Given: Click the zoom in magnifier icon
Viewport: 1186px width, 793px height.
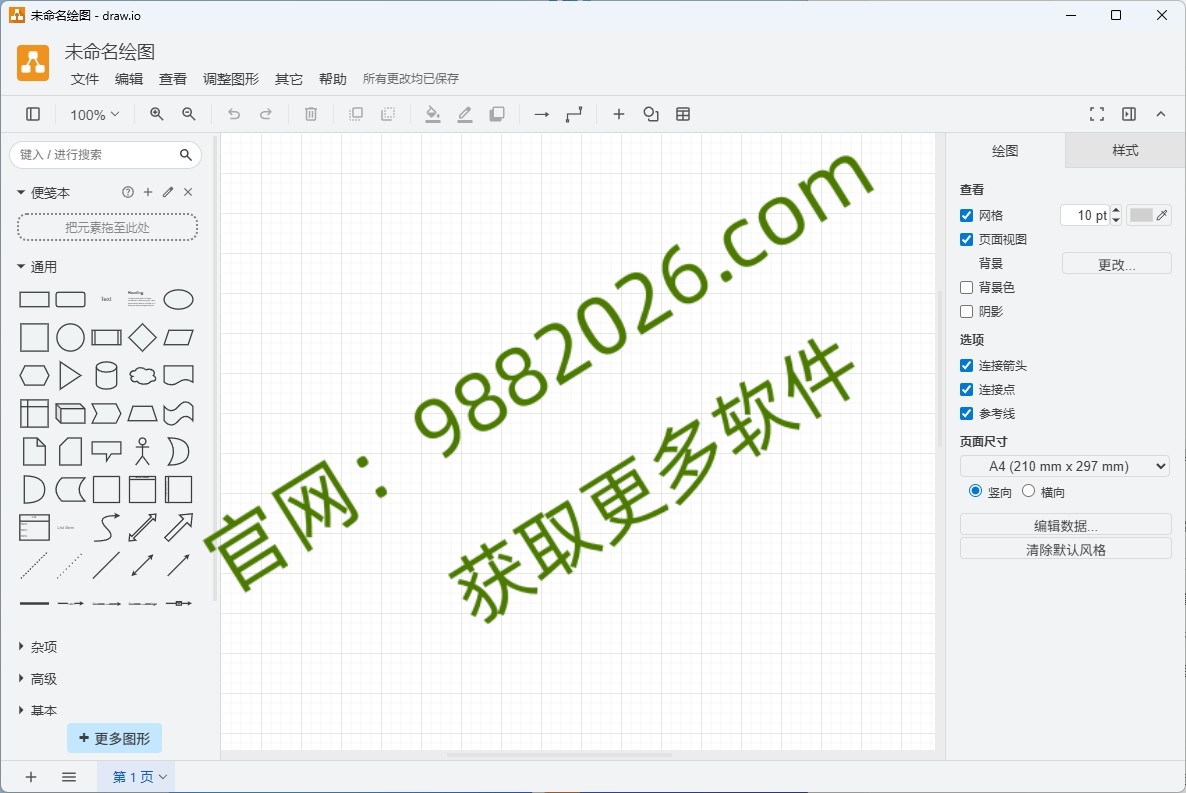Looking at the screenshot, I should tap(157, 114).
